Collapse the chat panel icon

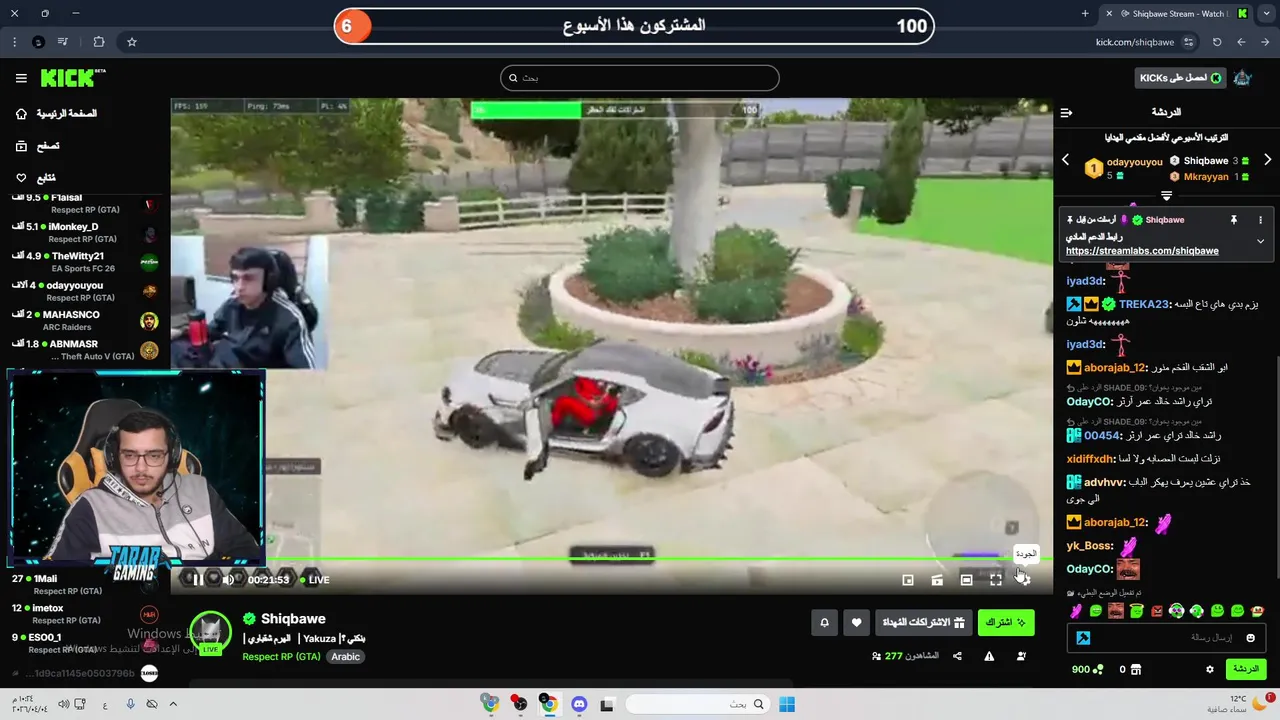point(1066,113)
